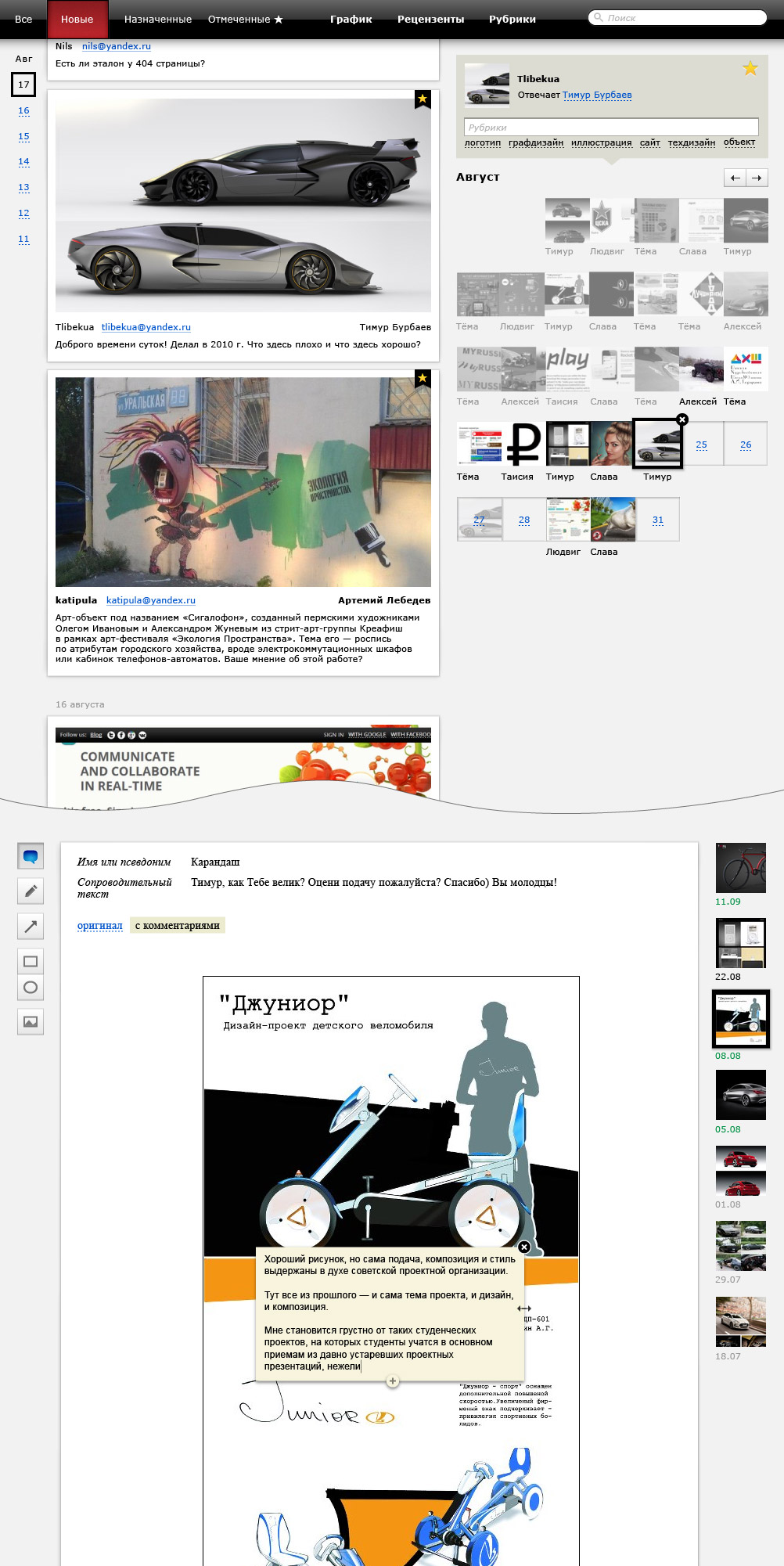Go to the previous month in the calendar
The width and height of the screenshot is (784, 1566).
click(x=735, y=178)
